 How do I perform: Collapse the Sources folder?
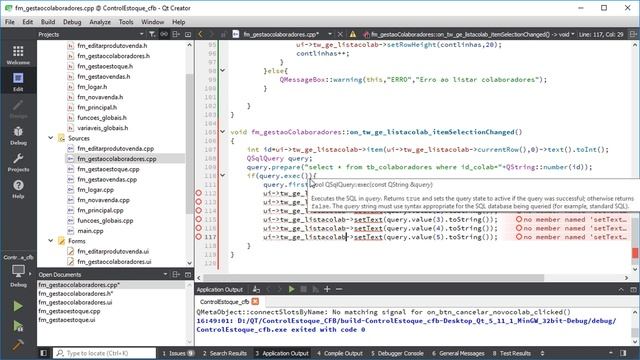click(x=51, y=138)
